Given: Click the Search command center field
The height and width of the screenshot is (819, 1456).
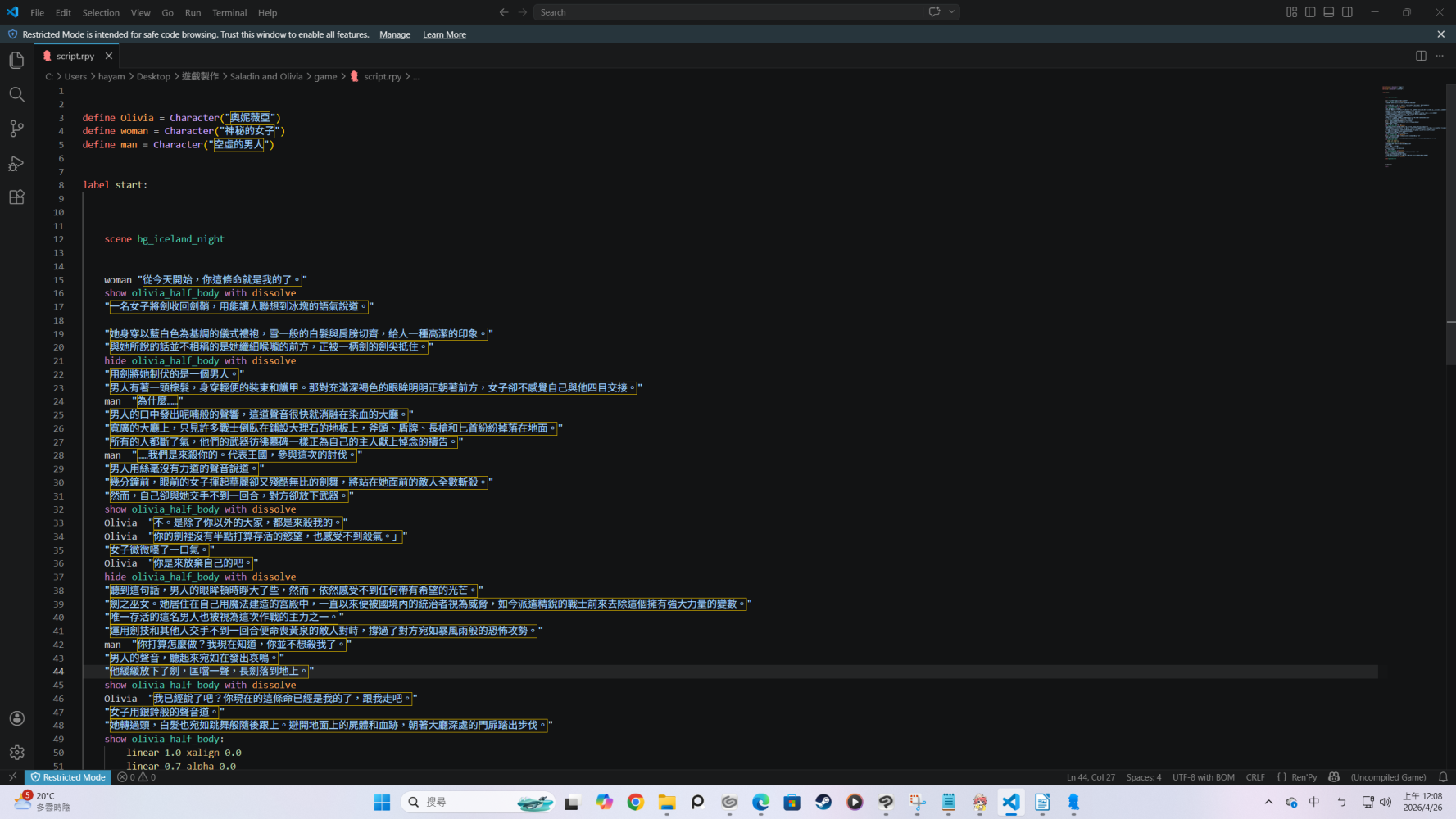Looking at the screenshot, I should (728, 12).
